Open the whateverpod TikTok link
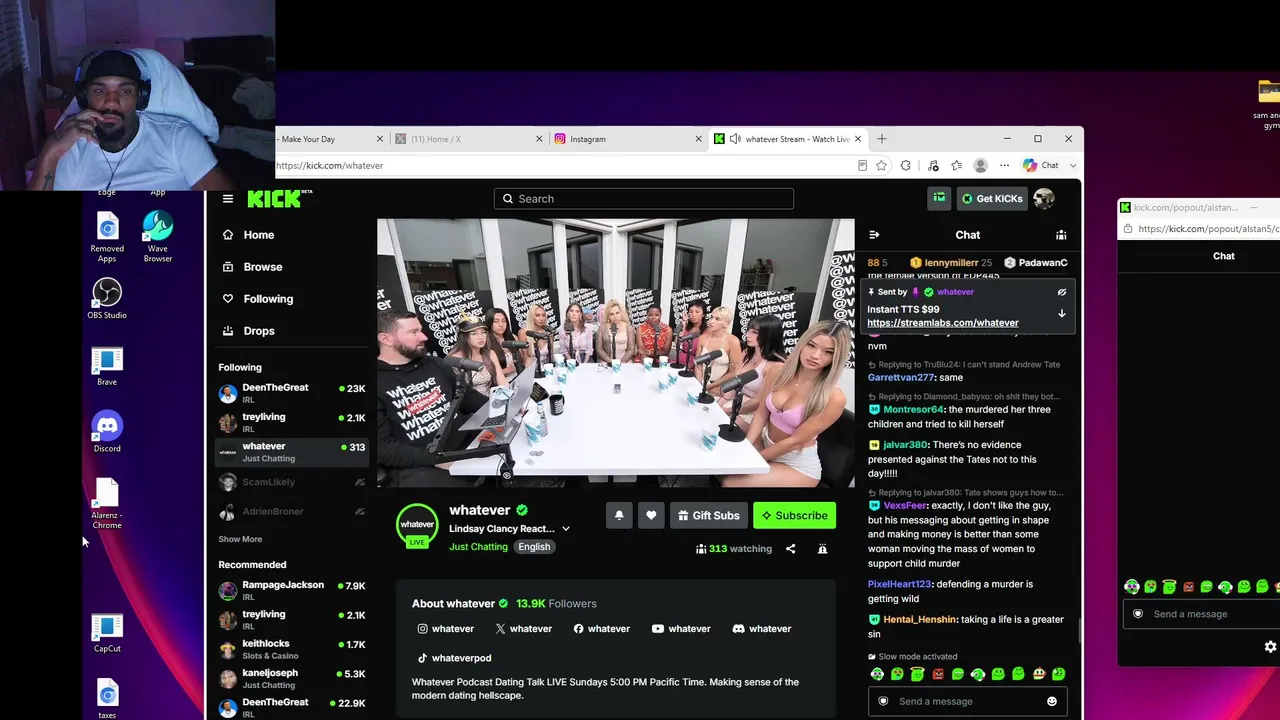The height and width of the screenshot is (720, 1280). [x=454, y=658]
